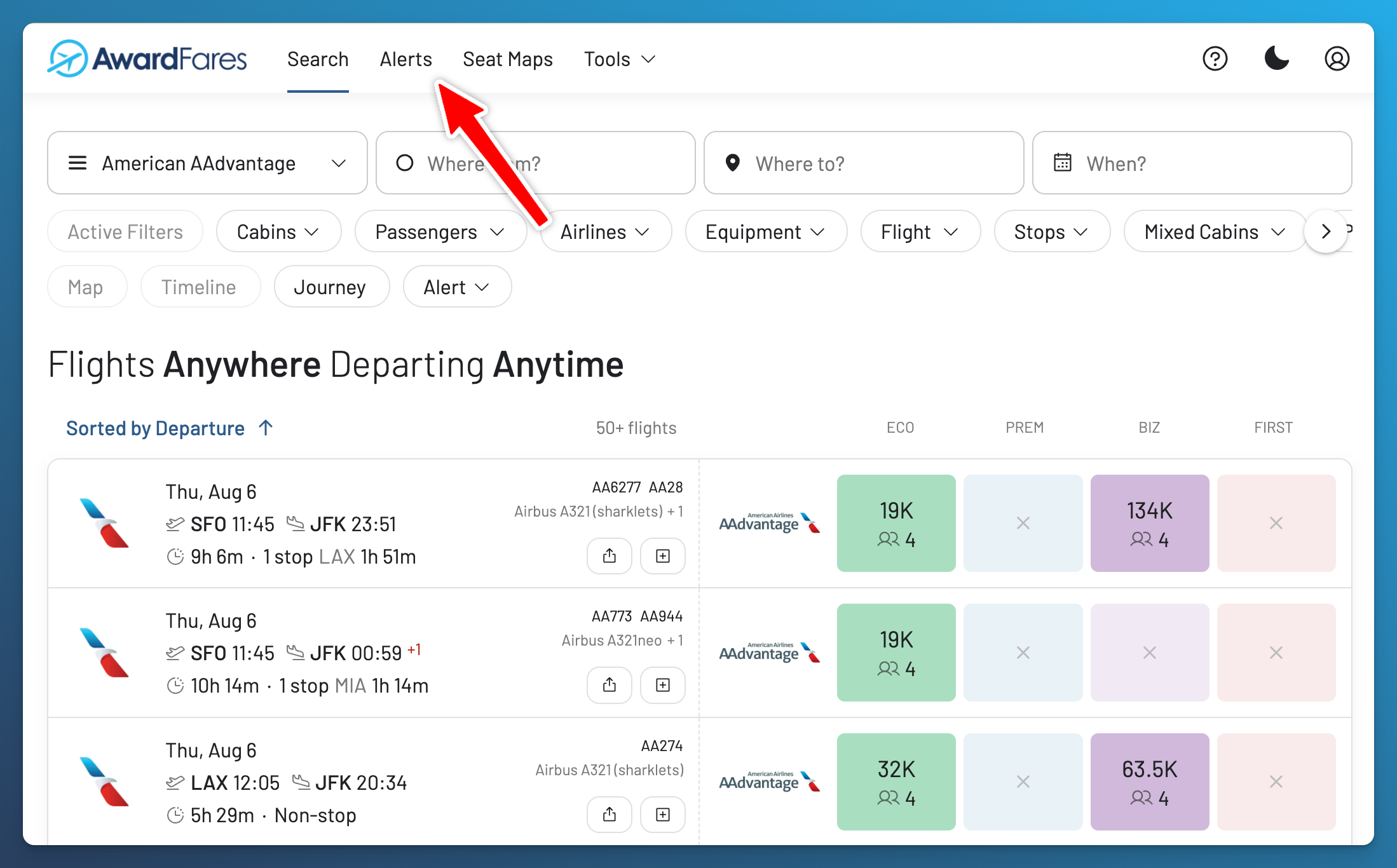The width and height of the screenshot is (1397, 868).
Task: Click American Airlines logo on AA773 row
Action: coord(104,653)
